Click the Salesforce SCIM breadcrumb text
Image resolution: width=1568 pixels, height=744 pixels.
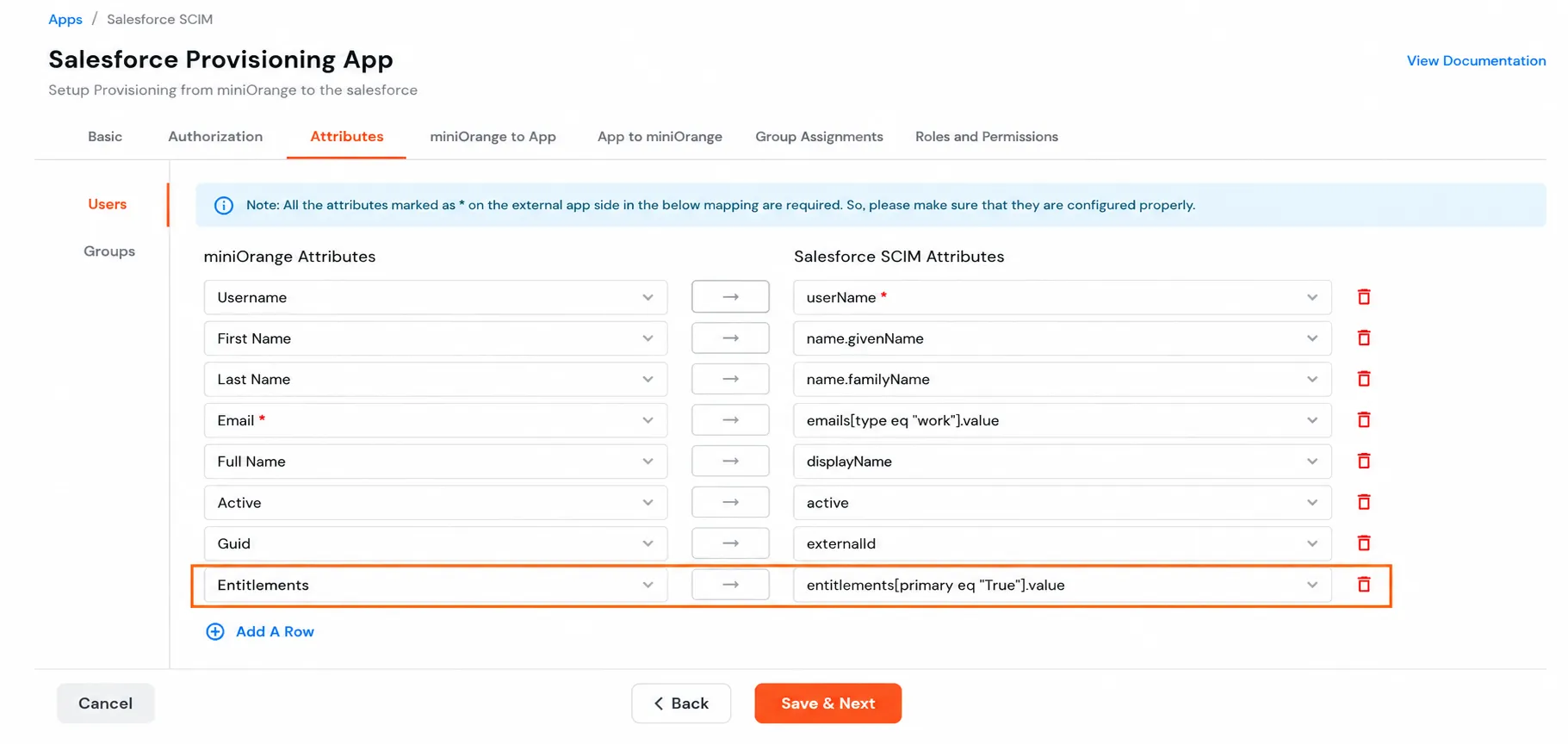(159, 19)
